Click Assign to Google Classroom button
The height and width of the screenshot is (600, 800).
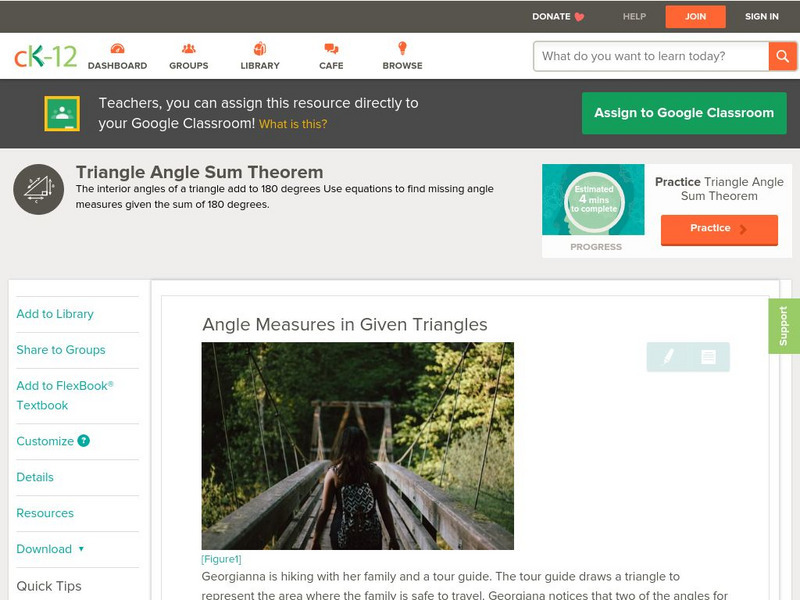point(684,113)
